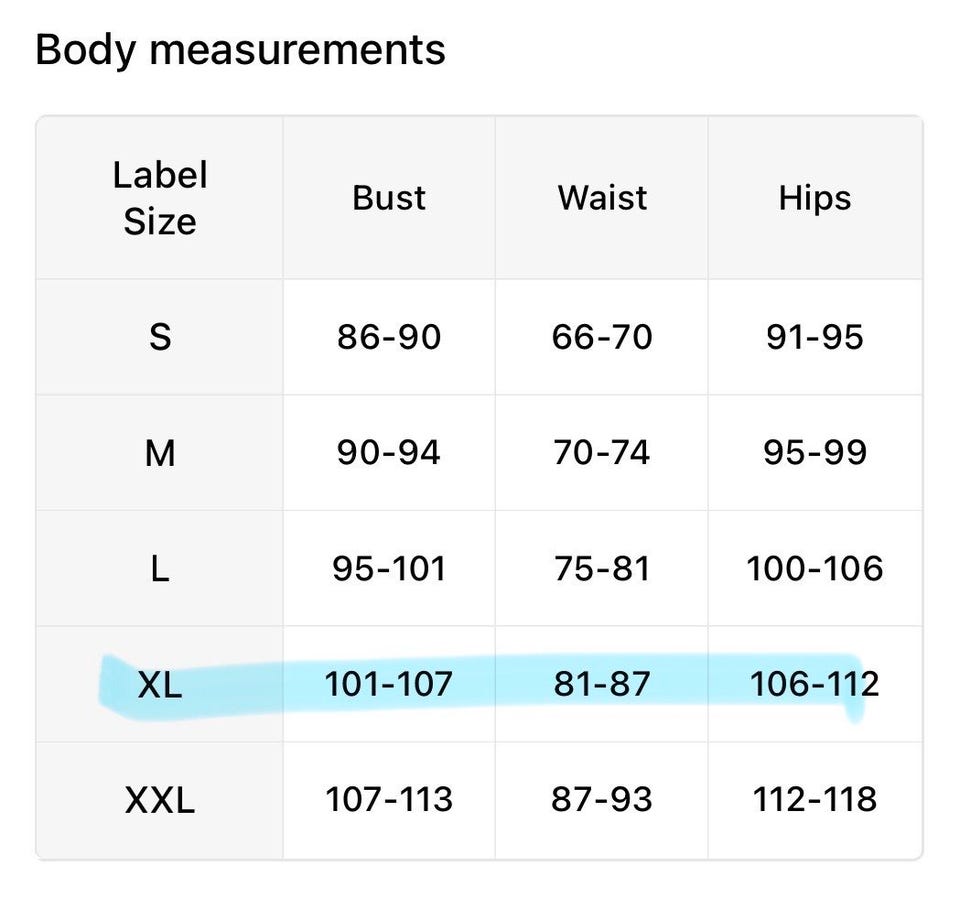The height and width of the screenshot is (898, 960).
Task: Click the Waist column header
Action: pyautogui.click(x=602, y=198)
